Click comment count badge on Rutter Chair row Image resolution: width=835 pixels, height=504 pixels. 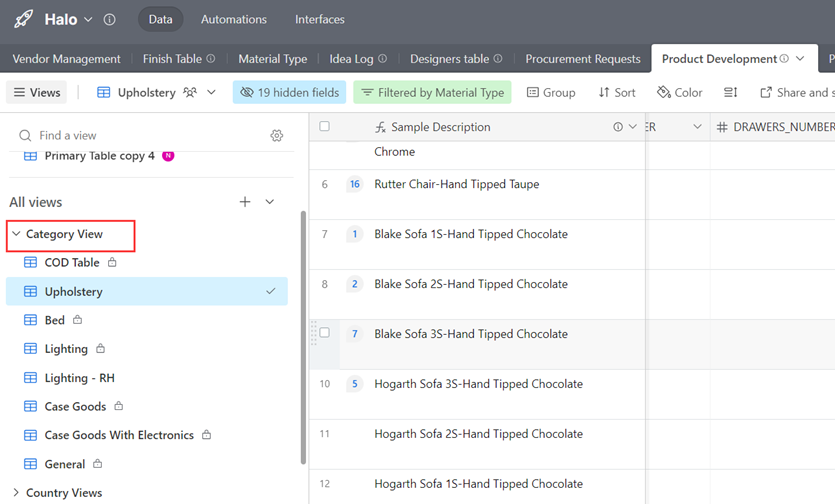click(x=354, y=184)
